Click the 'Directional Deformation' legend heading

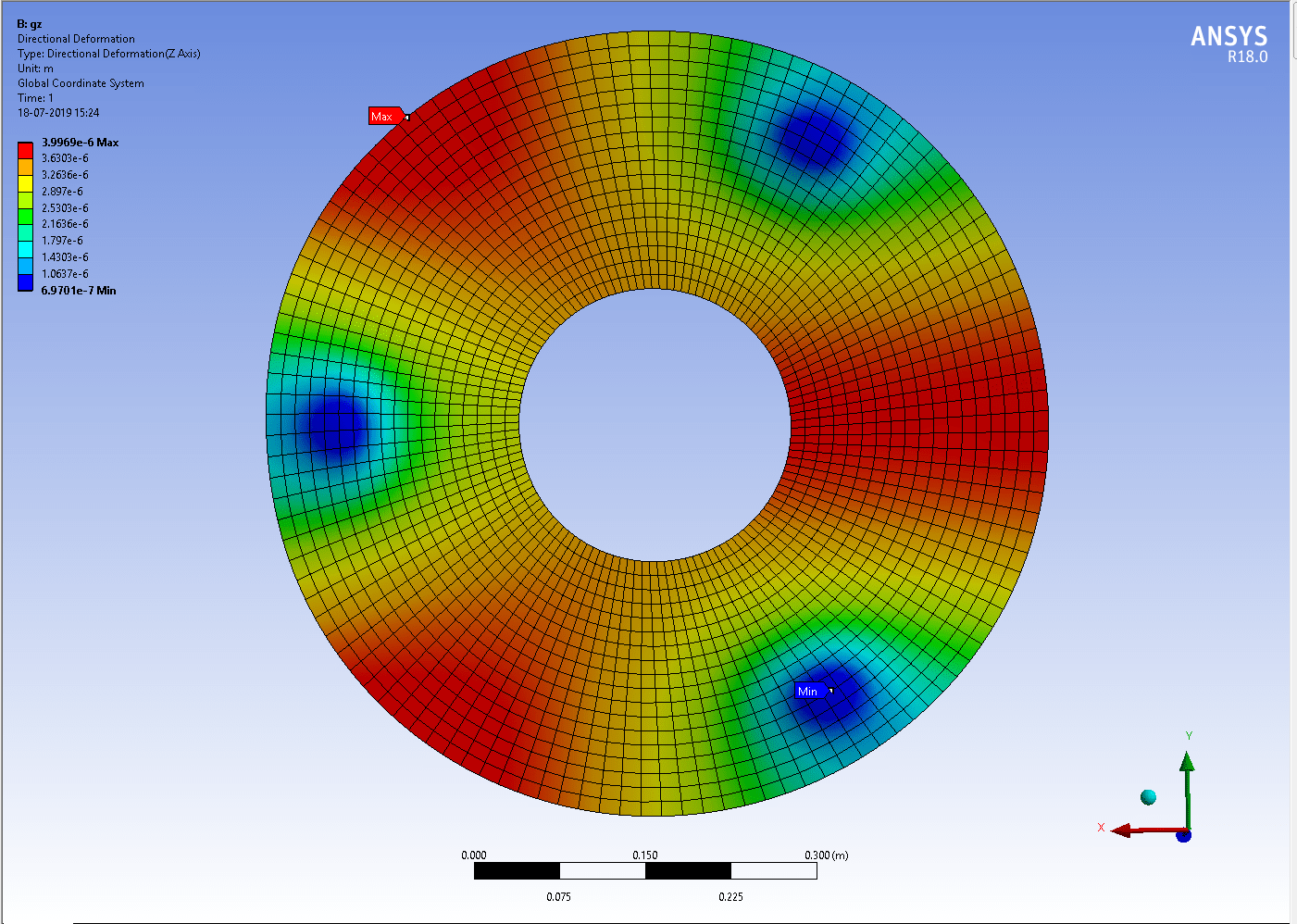pos(76,39)
